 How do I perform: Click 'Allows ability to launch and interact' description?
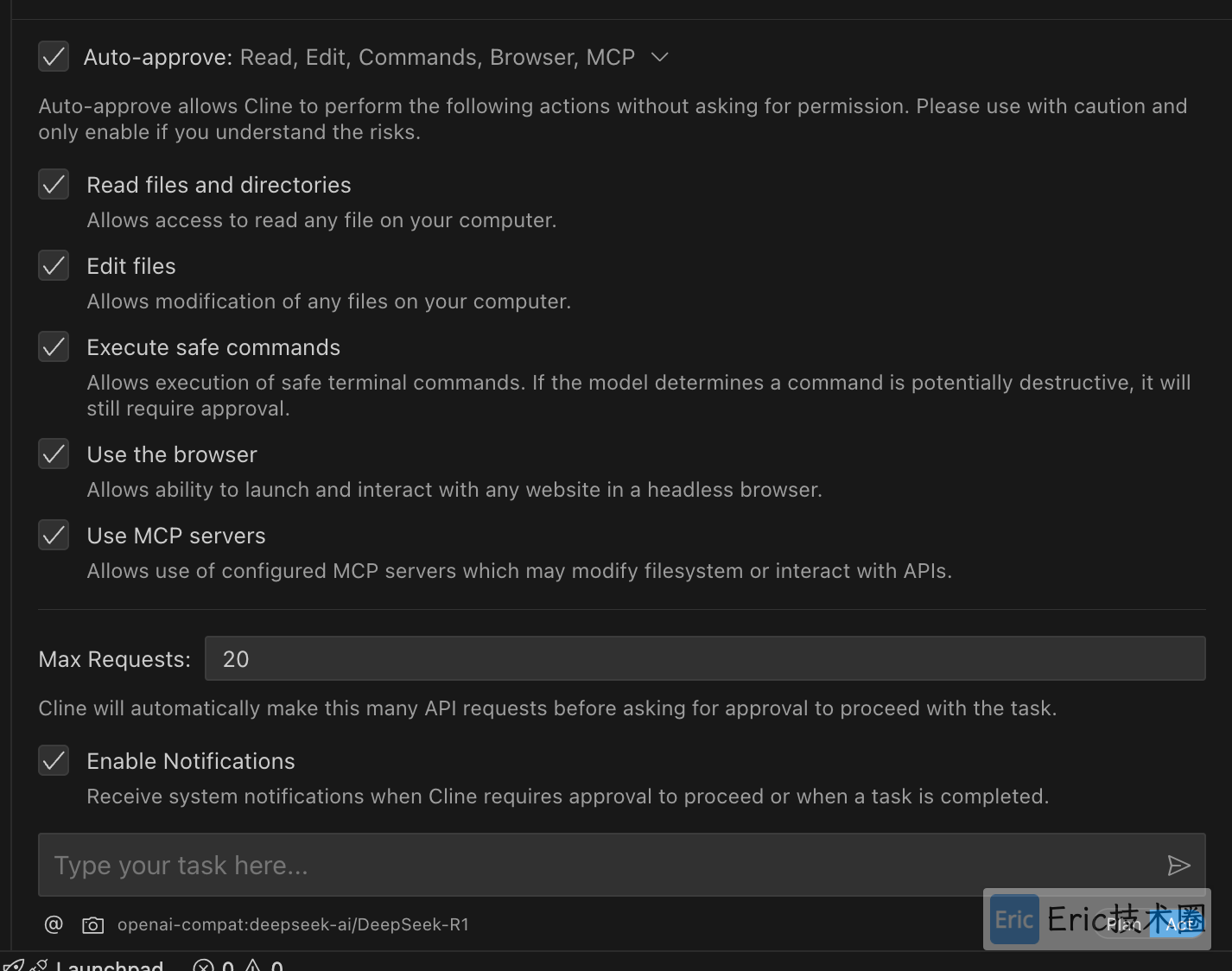point(454,490)
